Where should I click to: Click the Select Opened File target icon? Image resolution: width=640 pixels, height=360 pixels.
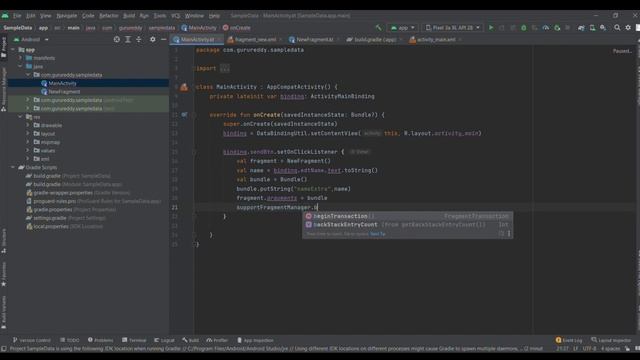[x=117, y=40]
